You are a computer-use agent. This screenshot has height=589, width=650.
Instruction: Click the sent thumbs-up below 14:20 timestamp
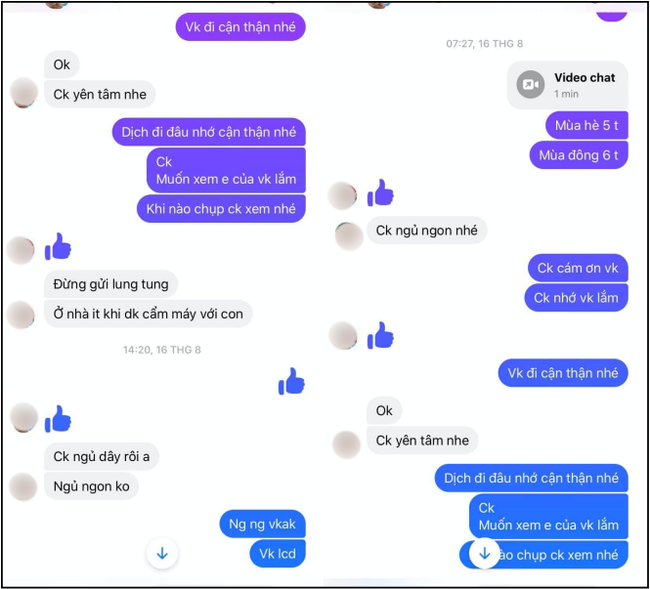(x=291, y=381)
